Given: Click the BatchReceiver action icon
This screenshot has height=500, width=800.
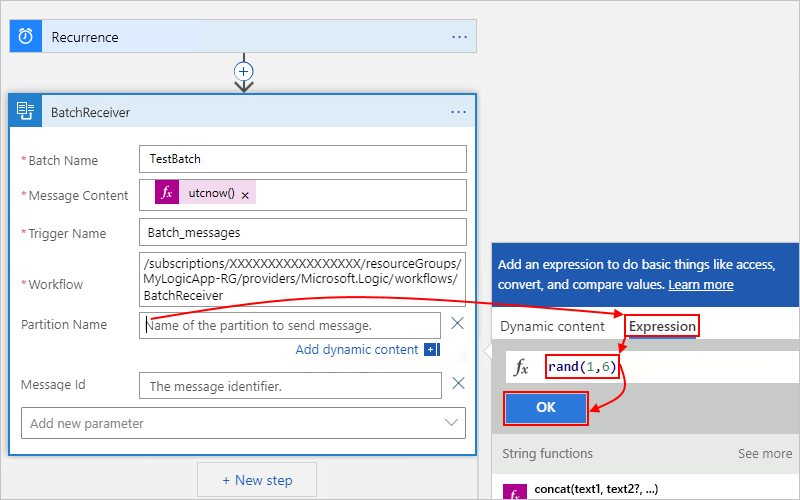Looking at the screenshot, I should click(x=26, y=111).
